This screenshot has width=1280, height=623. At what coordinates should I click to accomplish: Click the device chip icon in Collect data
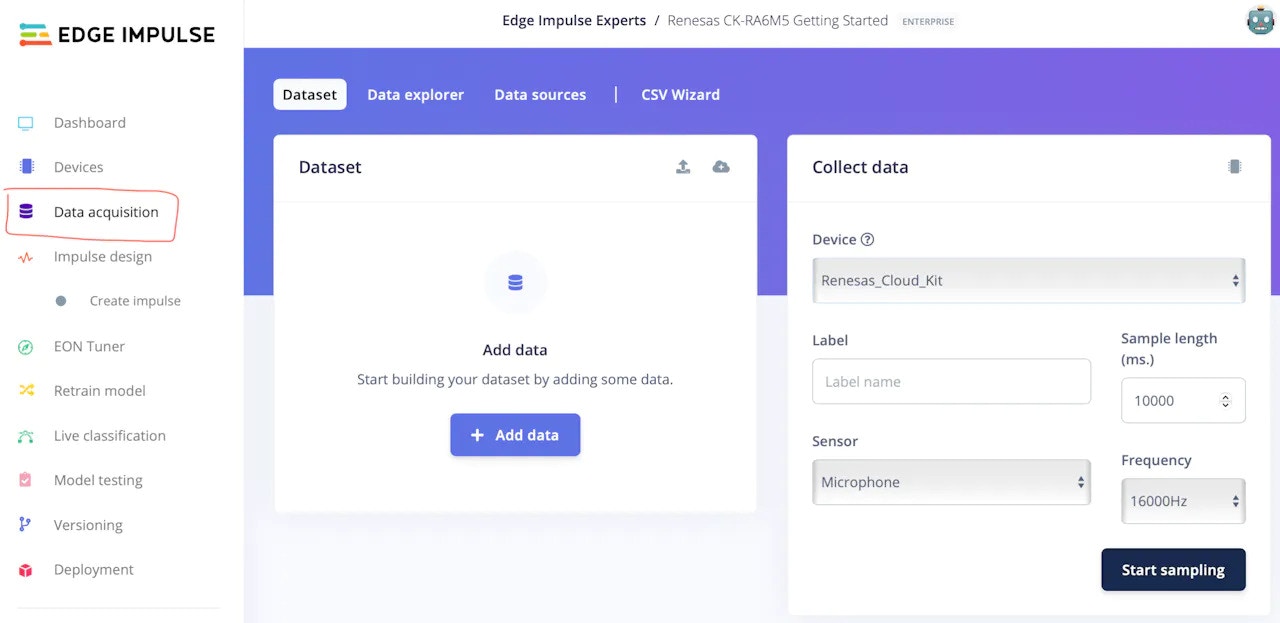(1235, 167)
